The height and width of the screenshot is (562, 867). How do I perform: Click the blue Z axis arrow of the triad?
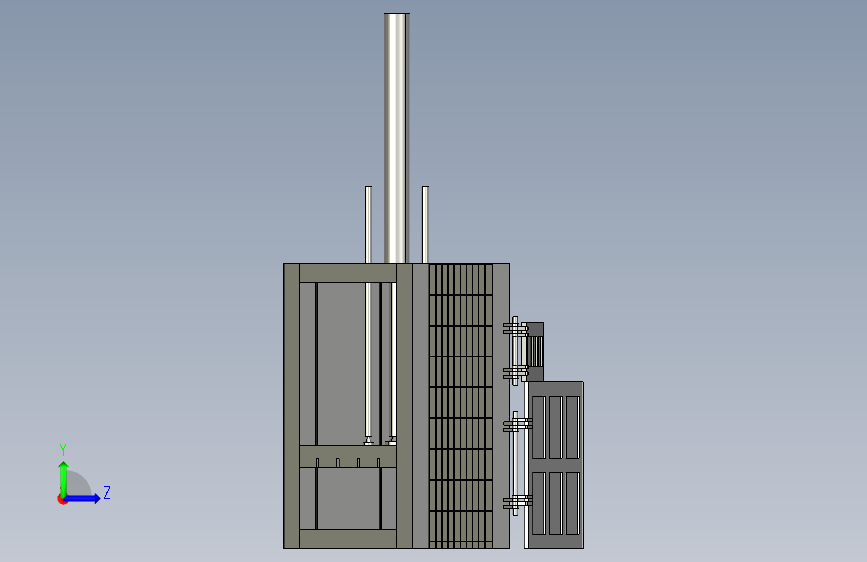pos(83,498)
